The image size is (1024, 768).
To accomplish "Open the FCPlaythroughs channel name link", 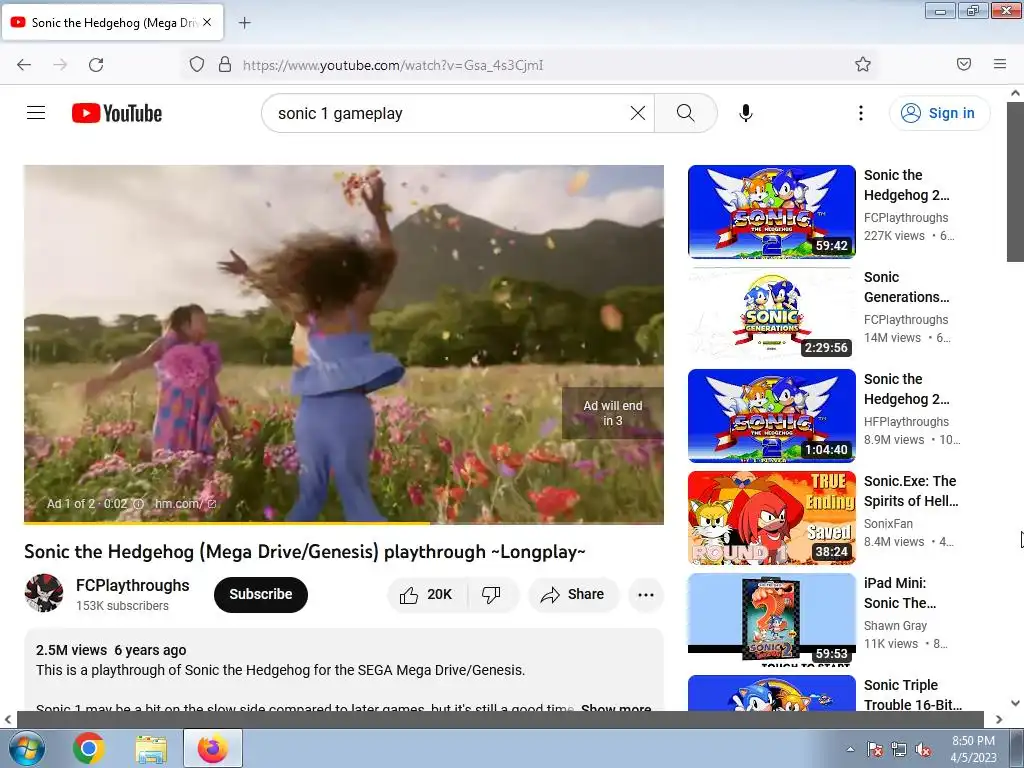I will [x=133, y=585].
